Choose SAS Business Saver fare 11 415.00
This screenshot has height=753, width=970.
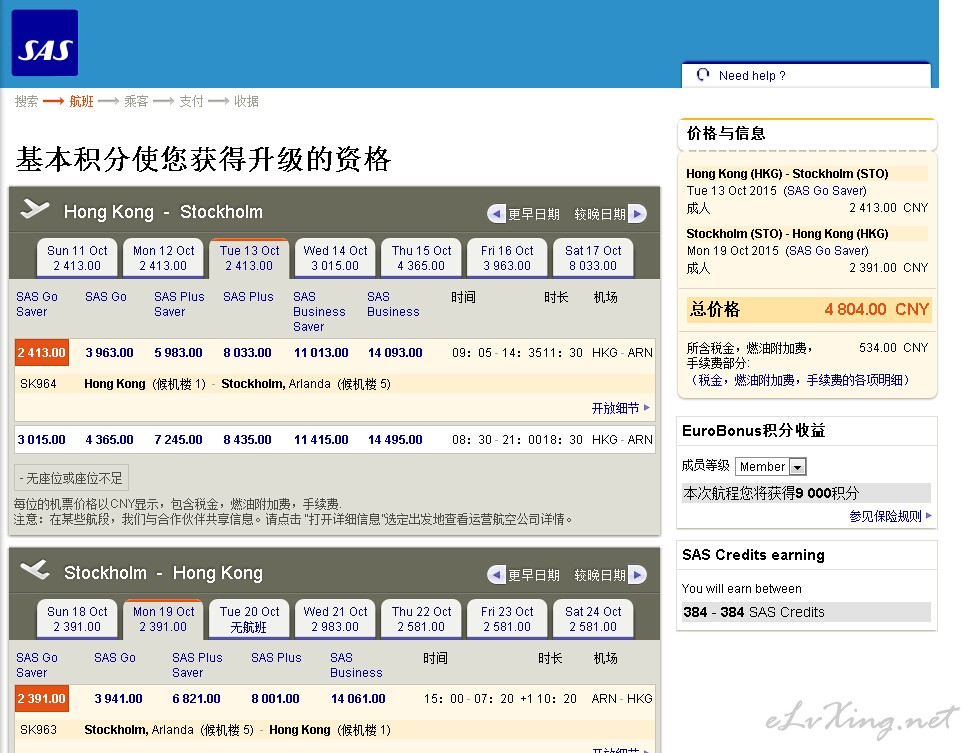click(321, 440)
